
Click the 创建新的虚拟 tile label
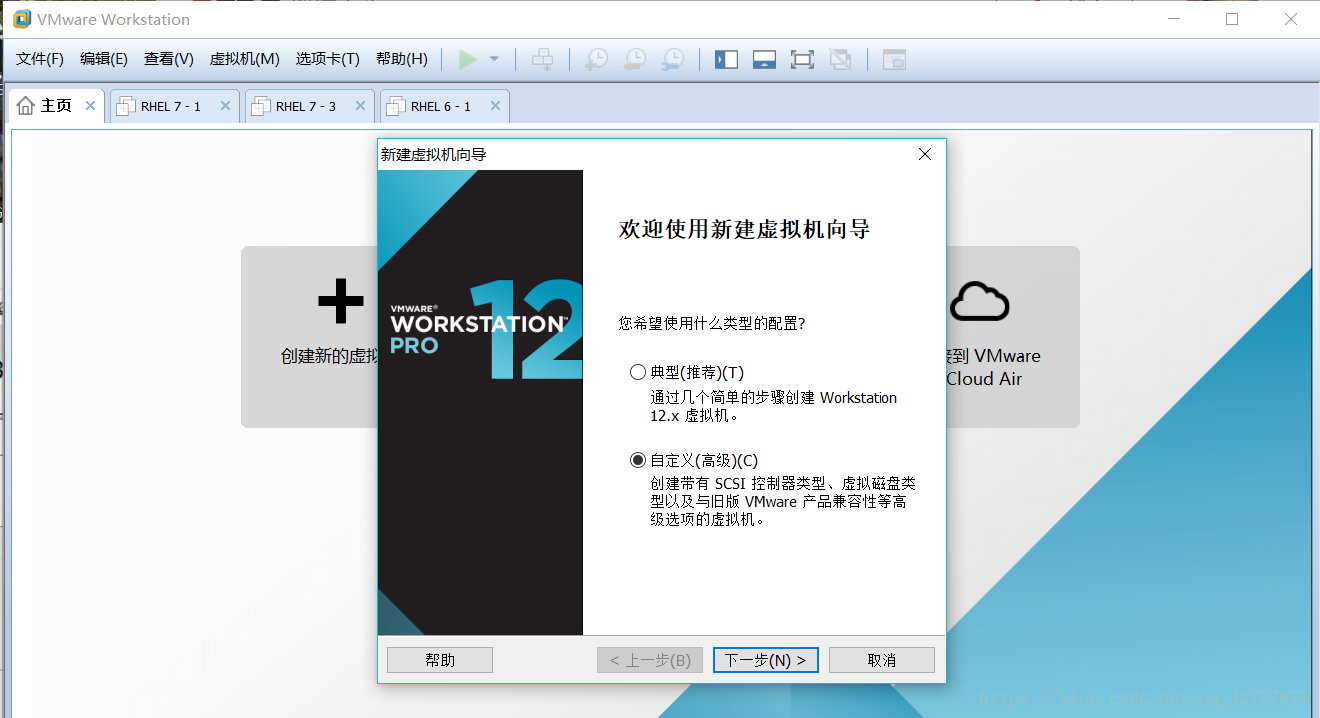(x=329, y=356)
